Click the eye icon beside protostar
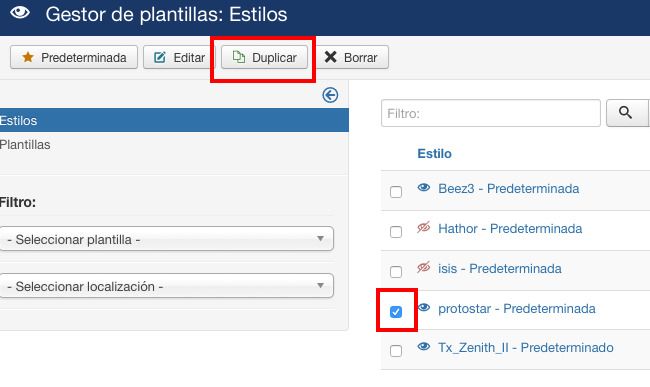The width and height of the screenshot is (650, 387). coord(424,307)
